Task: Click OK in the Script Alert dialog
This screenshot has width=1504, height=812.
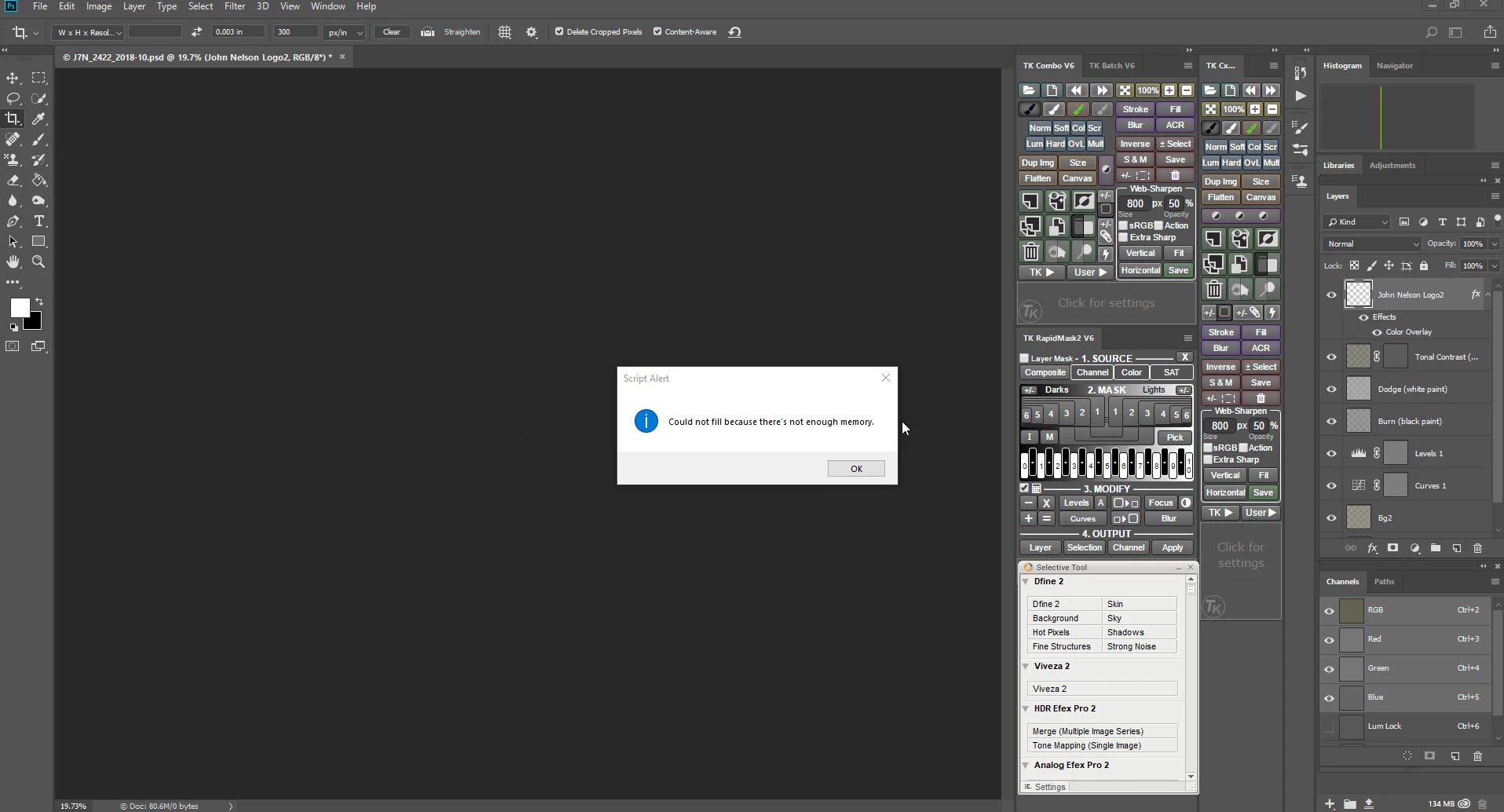Action: point(856,469)
